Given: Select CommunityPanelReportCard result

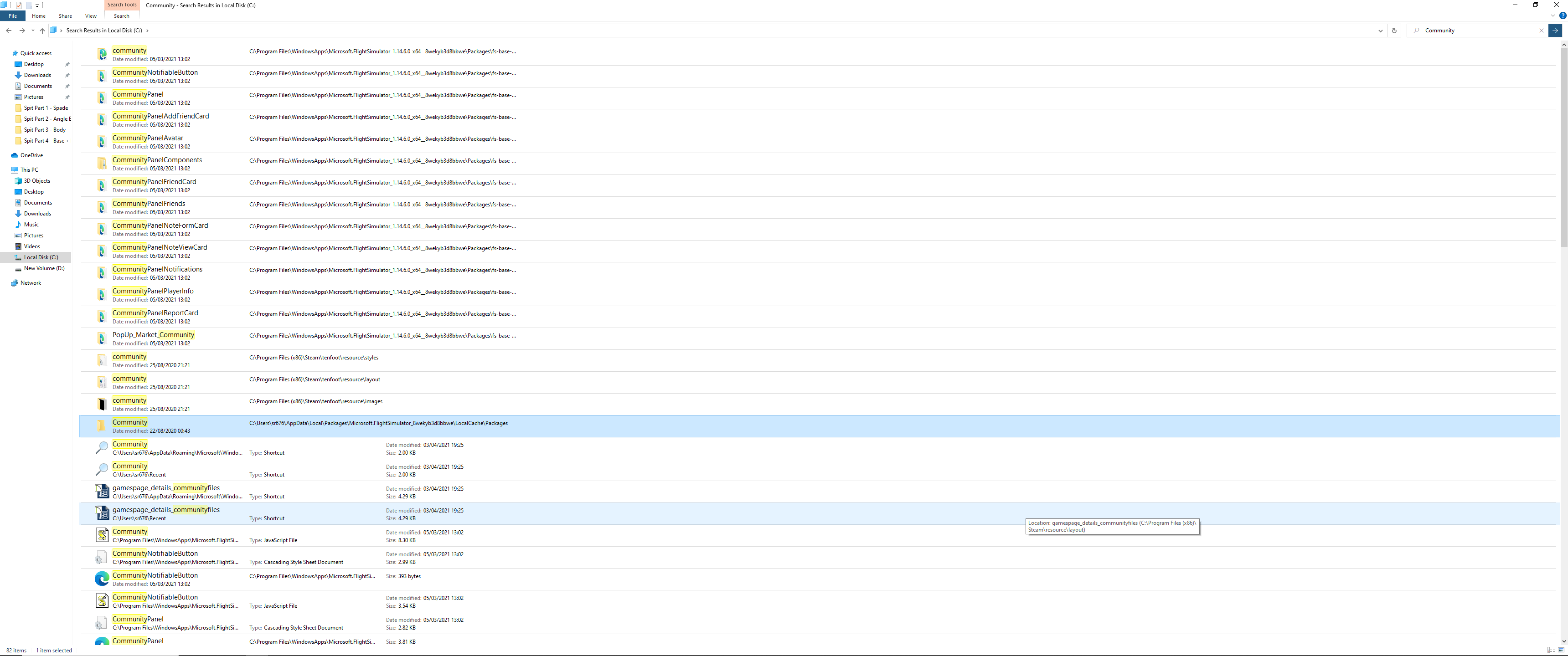Looking at the screenshot, I should [x=819, y=317].
